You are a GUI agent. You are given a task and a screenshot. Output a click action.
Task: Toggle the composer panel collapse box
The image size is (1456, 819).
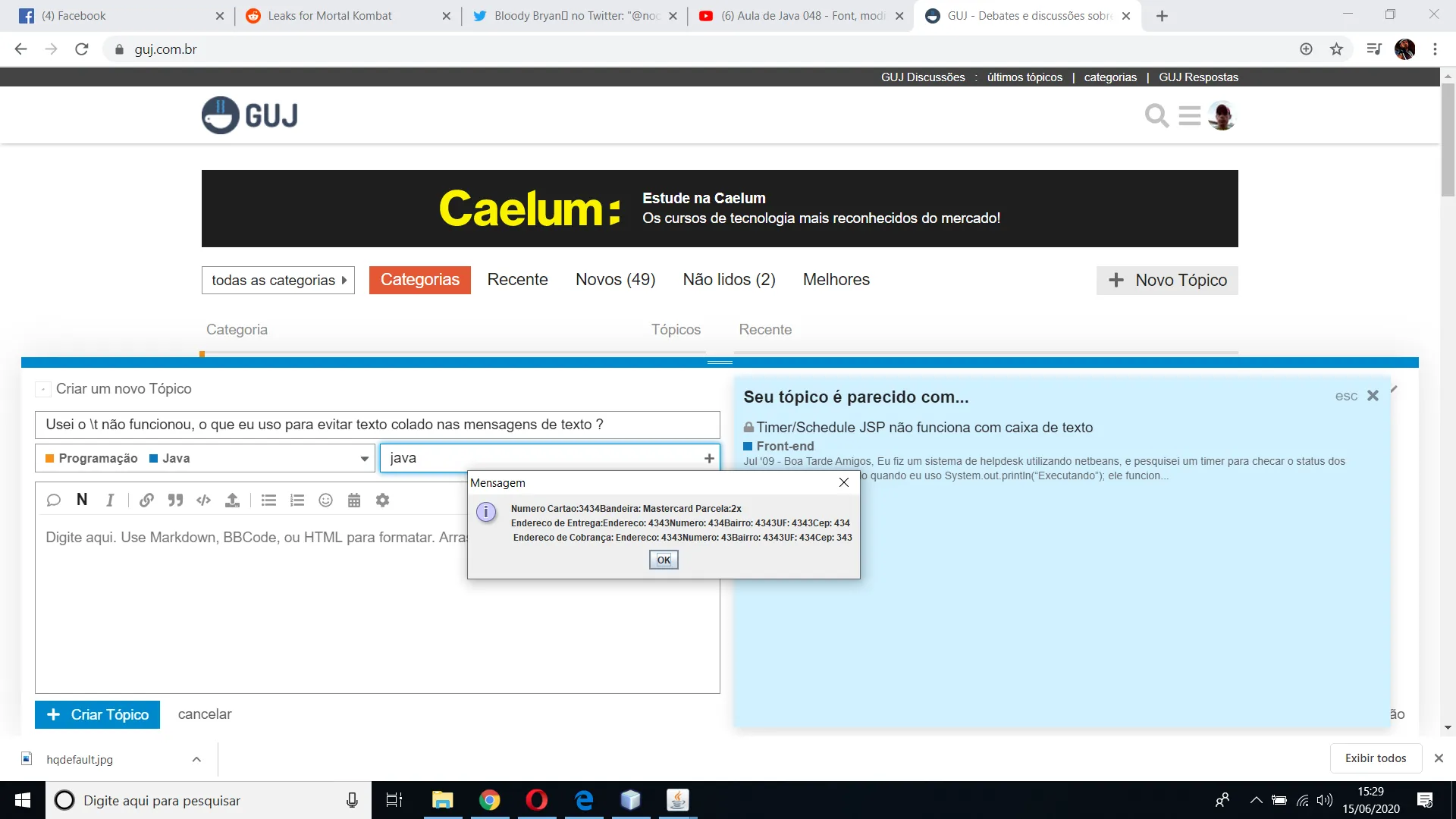coord(43,389)
